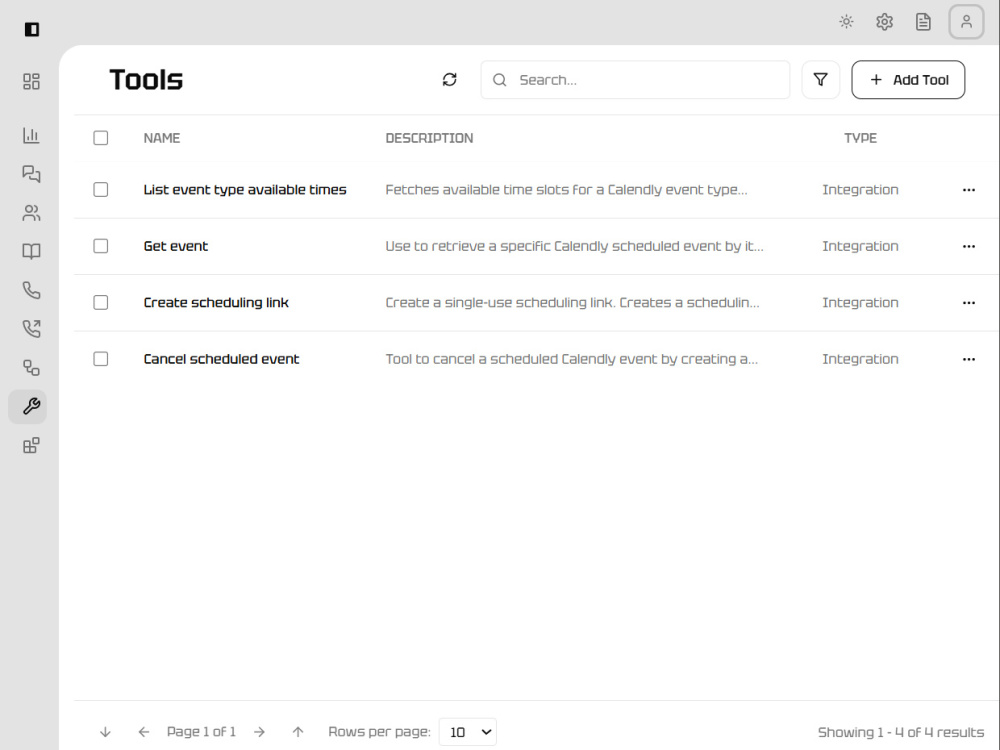Click the DESCRIPTION column header
This screenshot has width=1000, height=750.
429,138
